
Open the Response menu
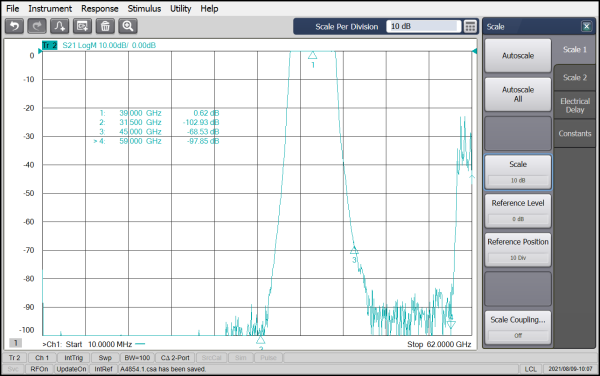(x=99, y=8)
